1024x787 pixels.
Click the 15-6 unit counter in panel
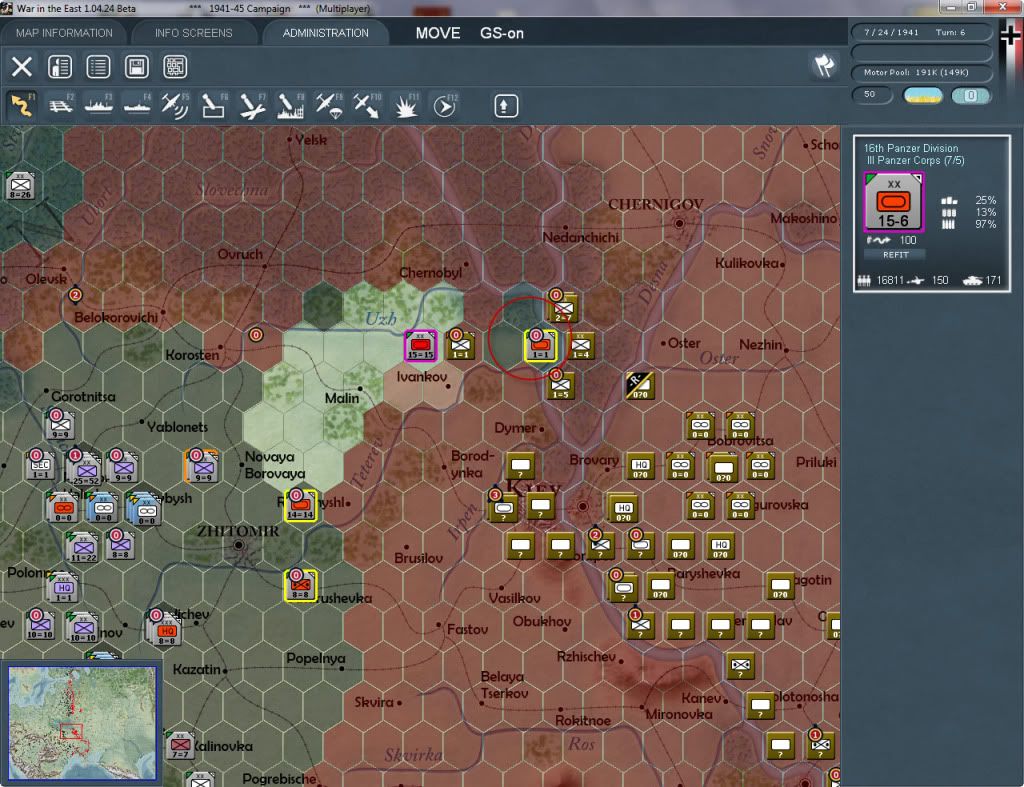click(893, 202)
